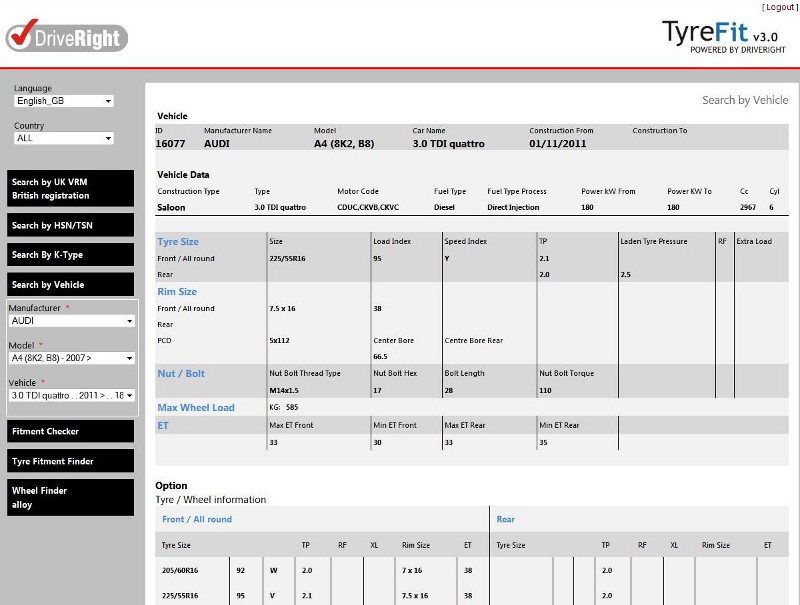The height and width of the screenshot is (605, 800).
Task: Click the Max Wheel Load heading
Action: (x=196, y=408)
